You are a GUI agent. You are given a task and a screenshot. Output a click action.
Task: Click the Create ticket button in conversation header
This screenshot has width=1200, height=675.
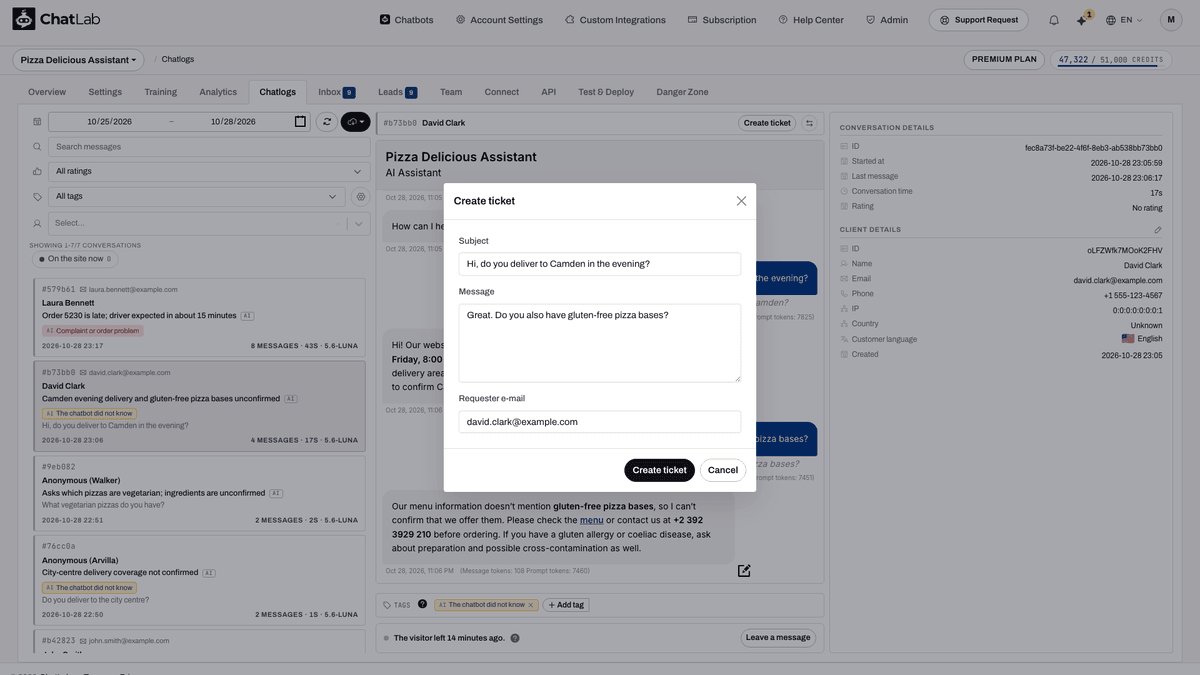tap(767, 123)
